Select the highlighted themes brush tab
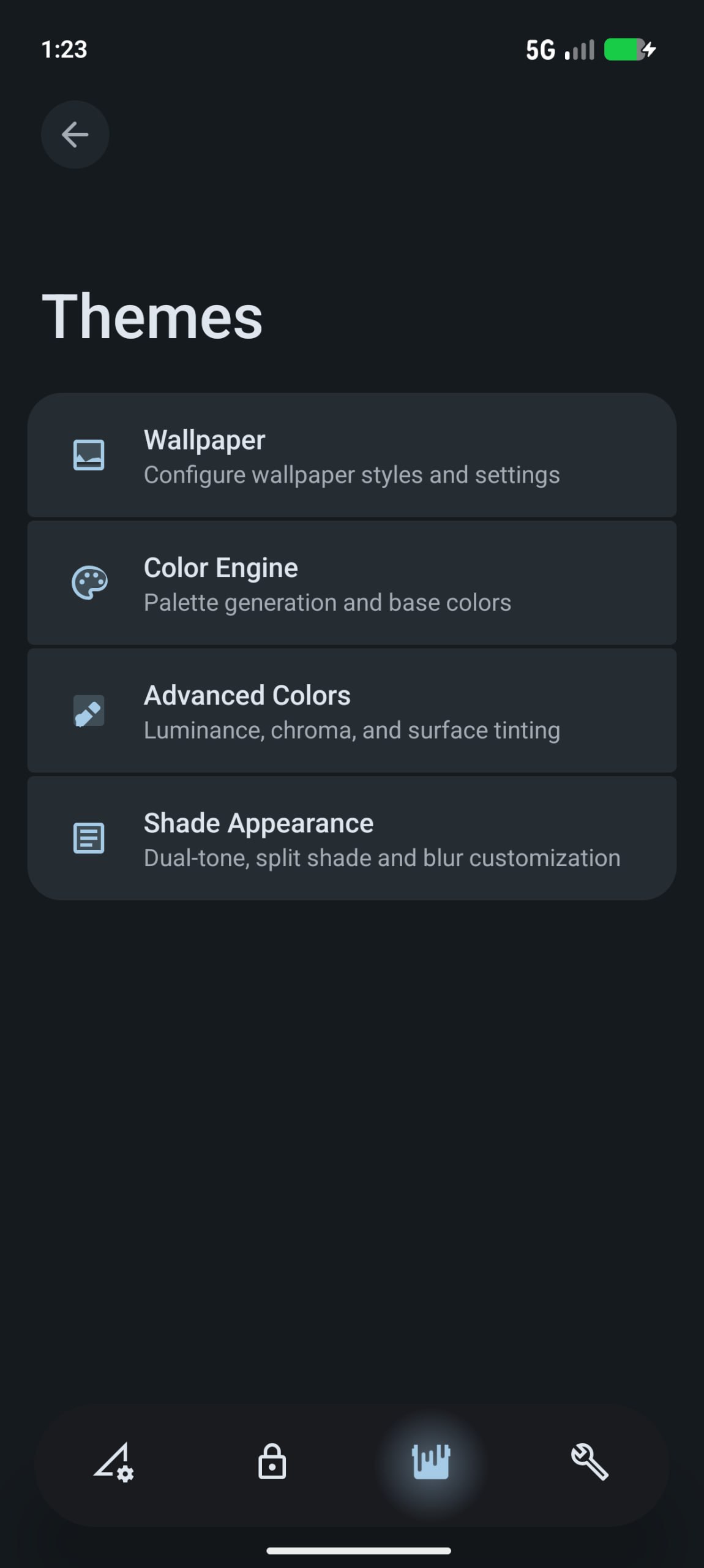Screen dimensions: 704x1568 tap(432, 1462)
